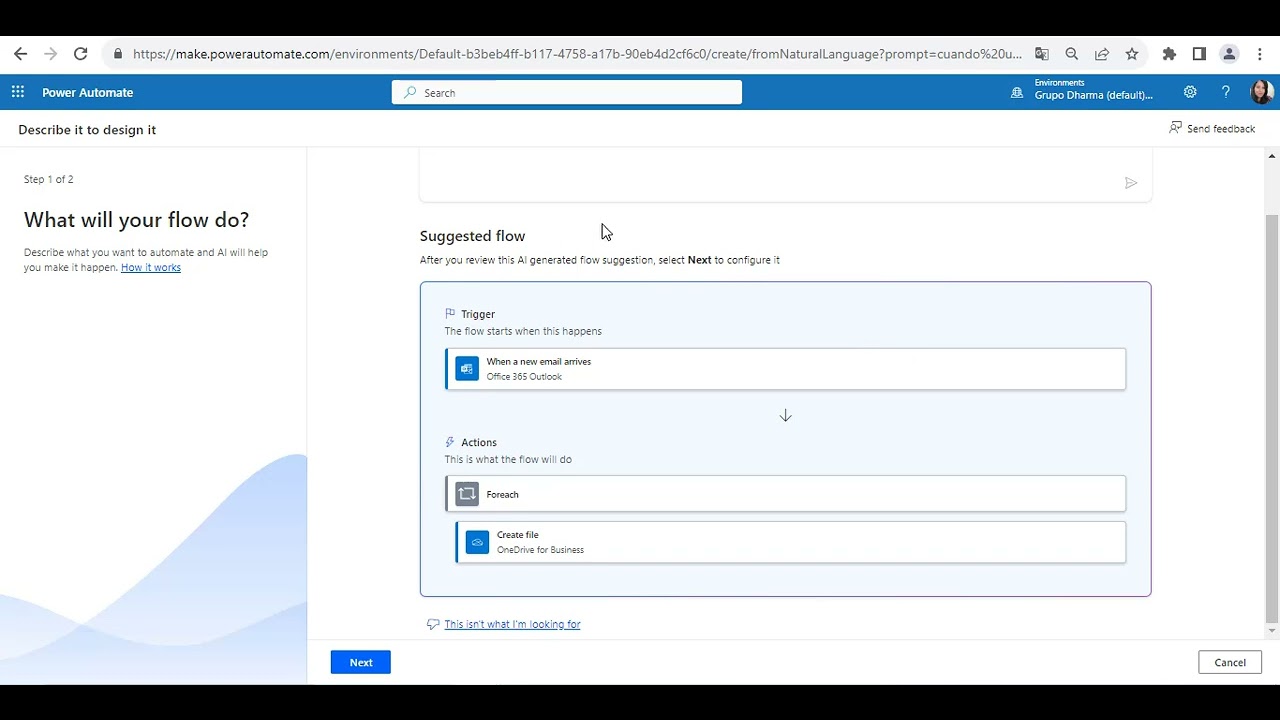This screenshot has height=720, width=1280.
Task: Bookmark this page with star icon
Action: point(1132,54)
